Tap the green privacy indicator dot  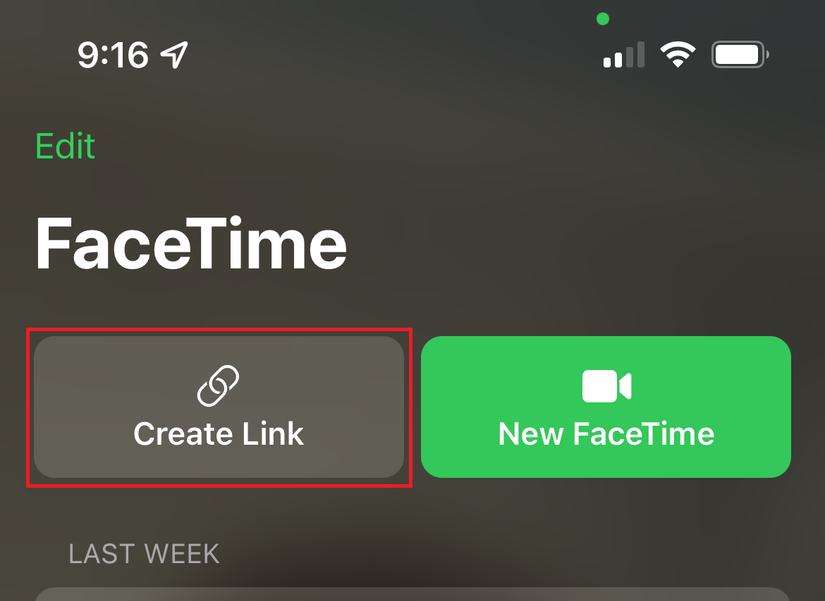(602, 18)
